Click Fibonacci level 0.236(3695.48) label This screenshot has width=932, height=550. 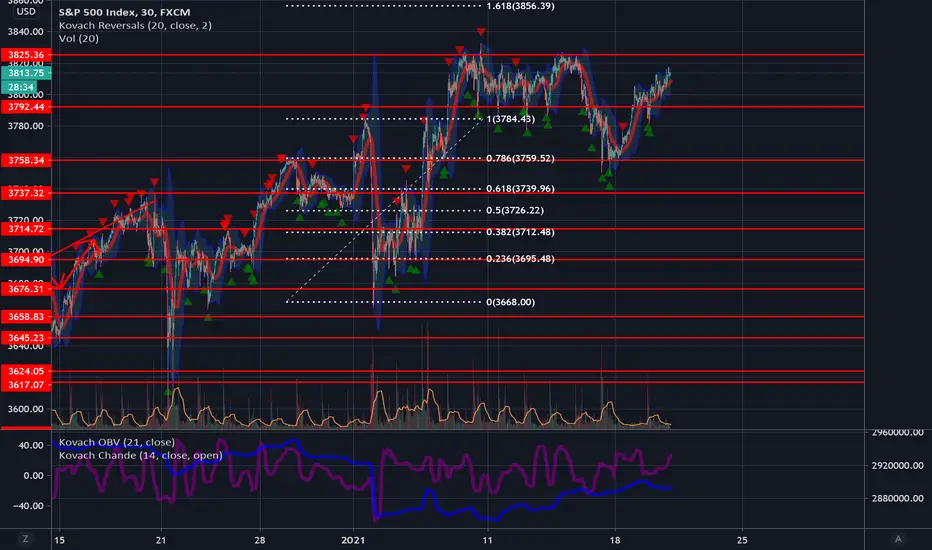[520, 259]
